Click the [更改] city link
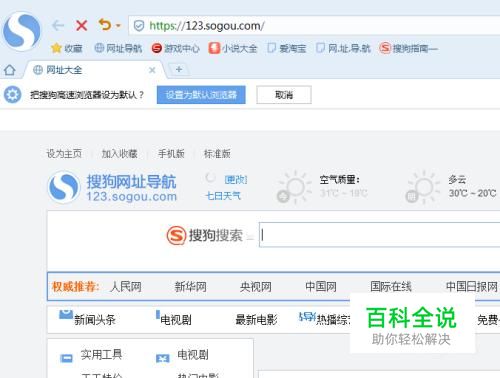Image resolution: width=500 pixels, height=378 pixels. [x=236, y=180]
